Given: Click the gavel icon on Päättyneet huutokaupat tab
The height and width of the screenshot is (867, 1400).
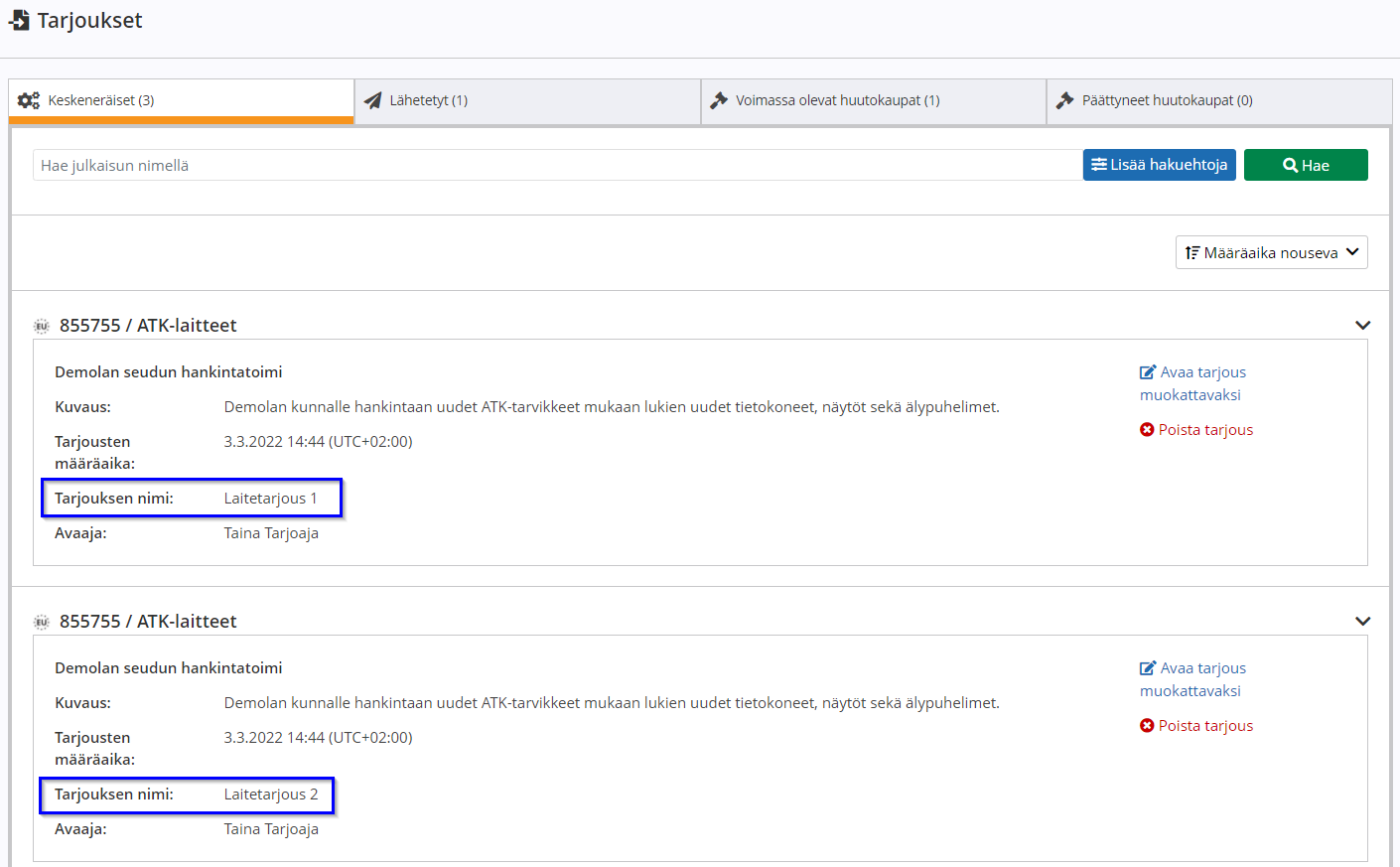Looking at the screenshot, I should [1065, 100].
